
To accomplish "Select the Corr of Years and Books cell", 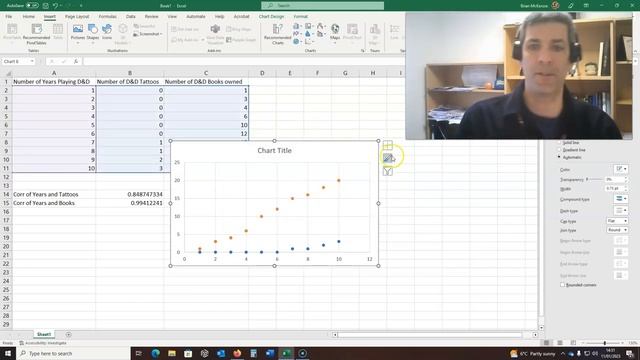I will (x=54, y=203).
